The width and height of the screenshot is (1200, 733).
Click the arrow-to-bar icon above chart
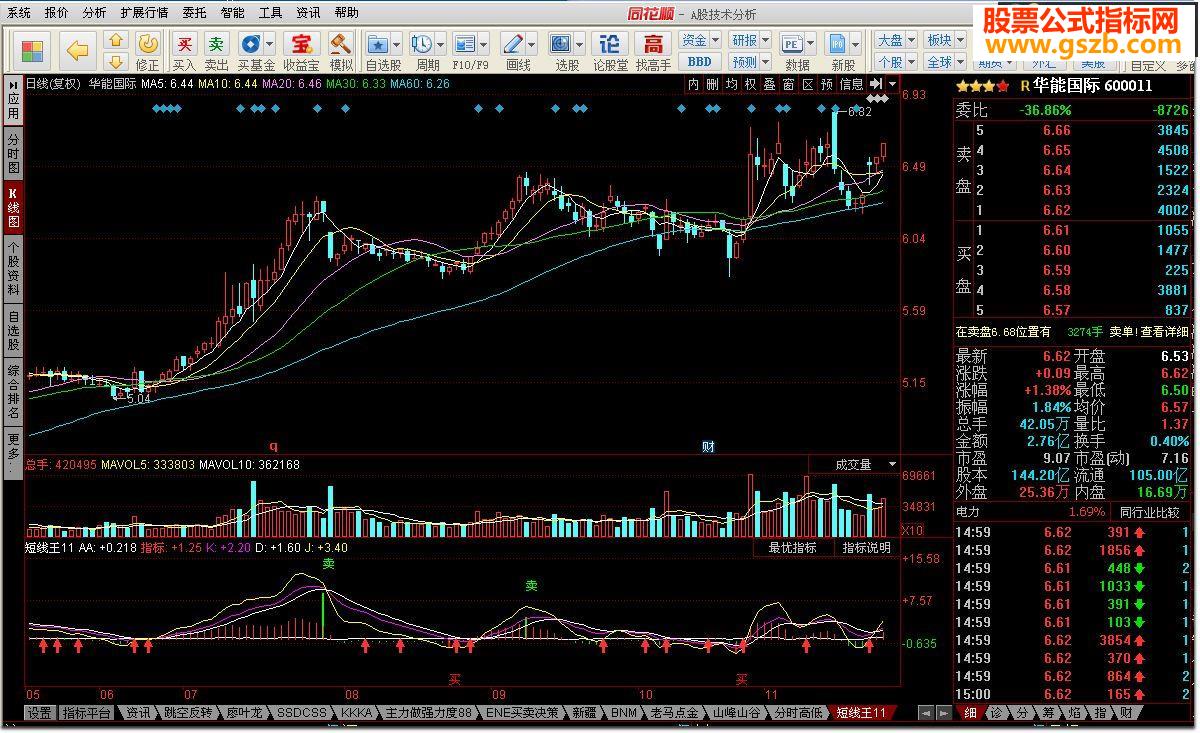(x=876, y=84)
